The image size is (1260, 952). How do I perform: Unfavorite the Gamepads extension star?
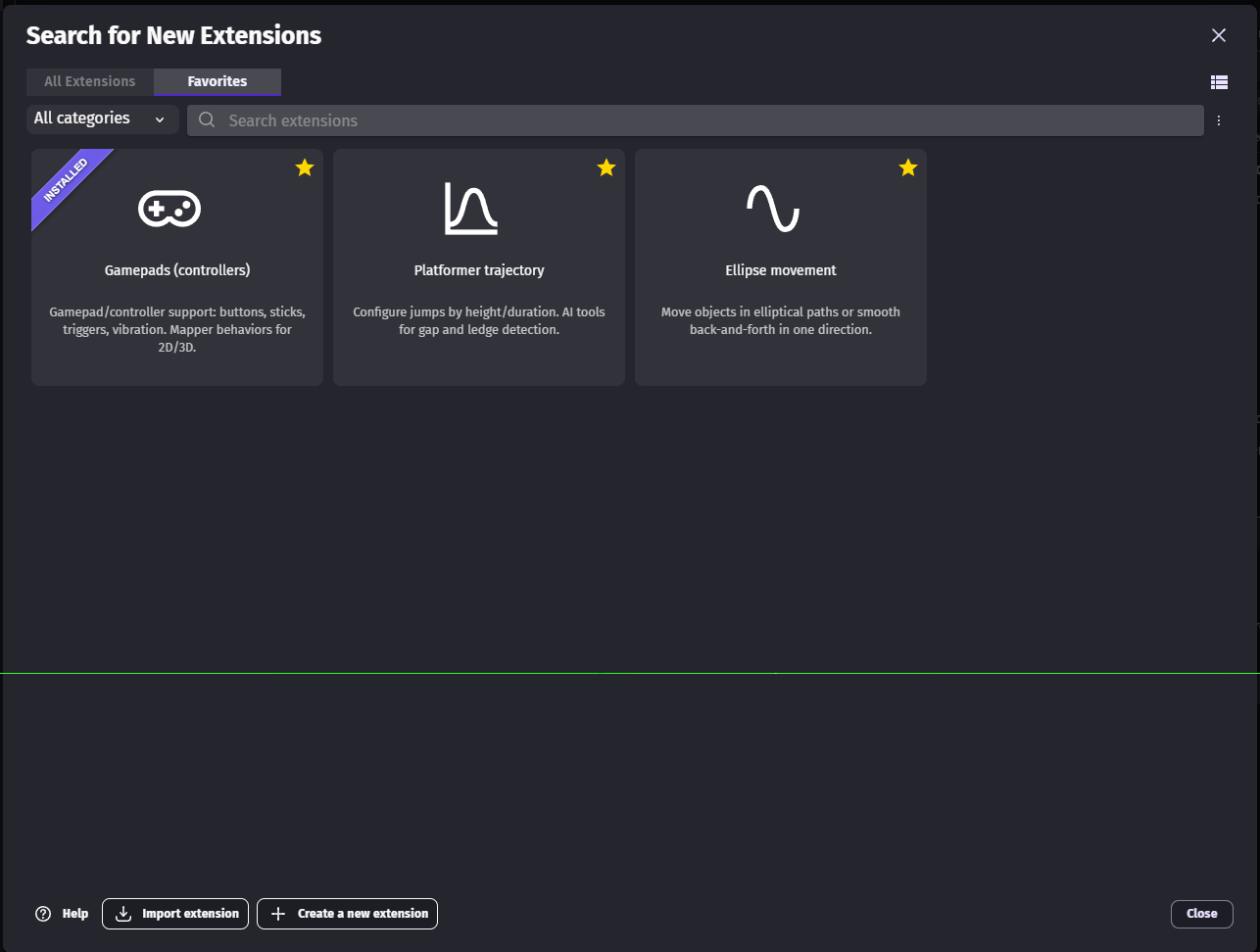[x=305, y=167]
